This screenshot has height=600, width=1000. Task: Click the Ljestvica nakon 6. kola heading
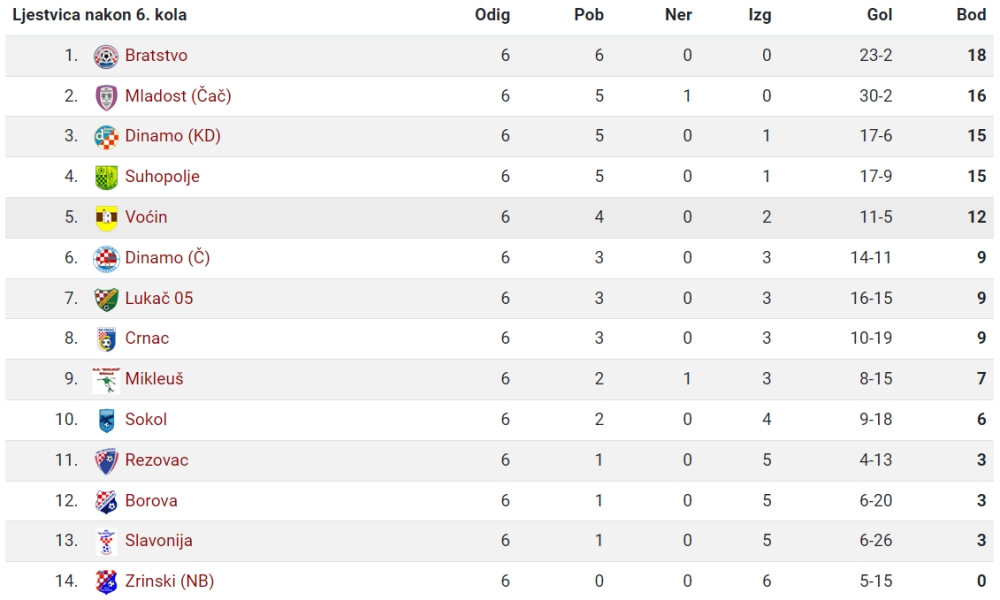(x=99, y=15)
